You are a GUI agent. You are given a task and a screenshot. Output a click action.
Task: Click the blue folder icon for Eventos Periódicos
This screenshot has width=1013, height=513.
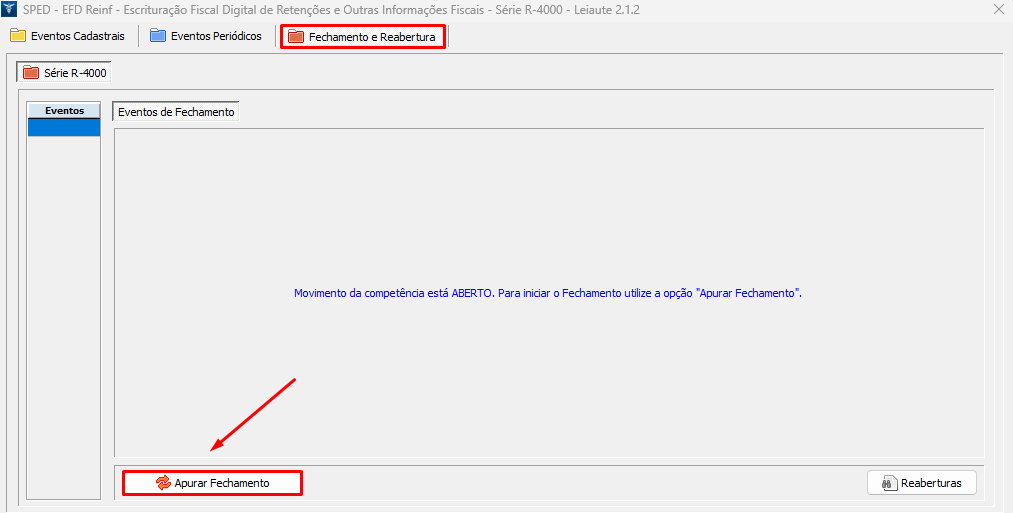pyautogui.click(x=158, y=36)
